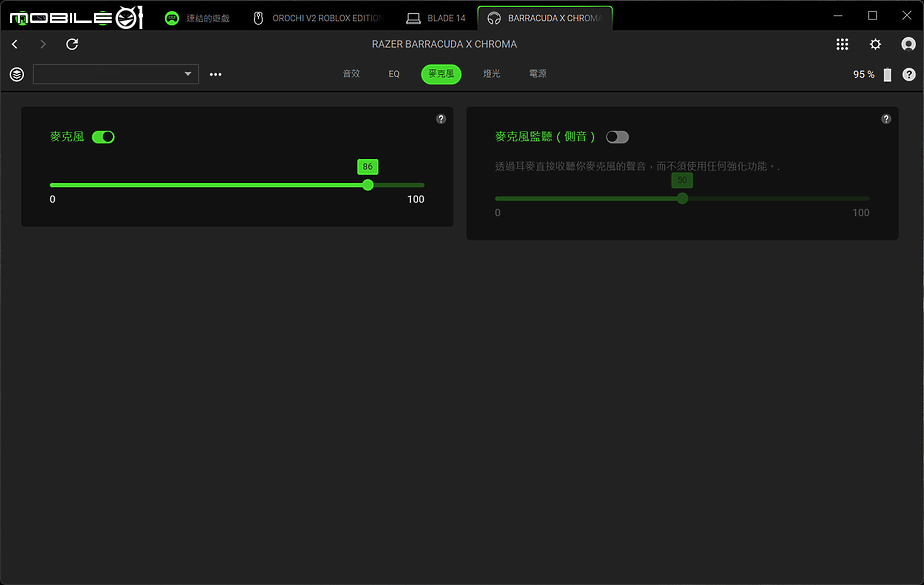Screen dimensions: 924x585
Task: Go forward with the right arrow
Action: click(x=42, y=44)
